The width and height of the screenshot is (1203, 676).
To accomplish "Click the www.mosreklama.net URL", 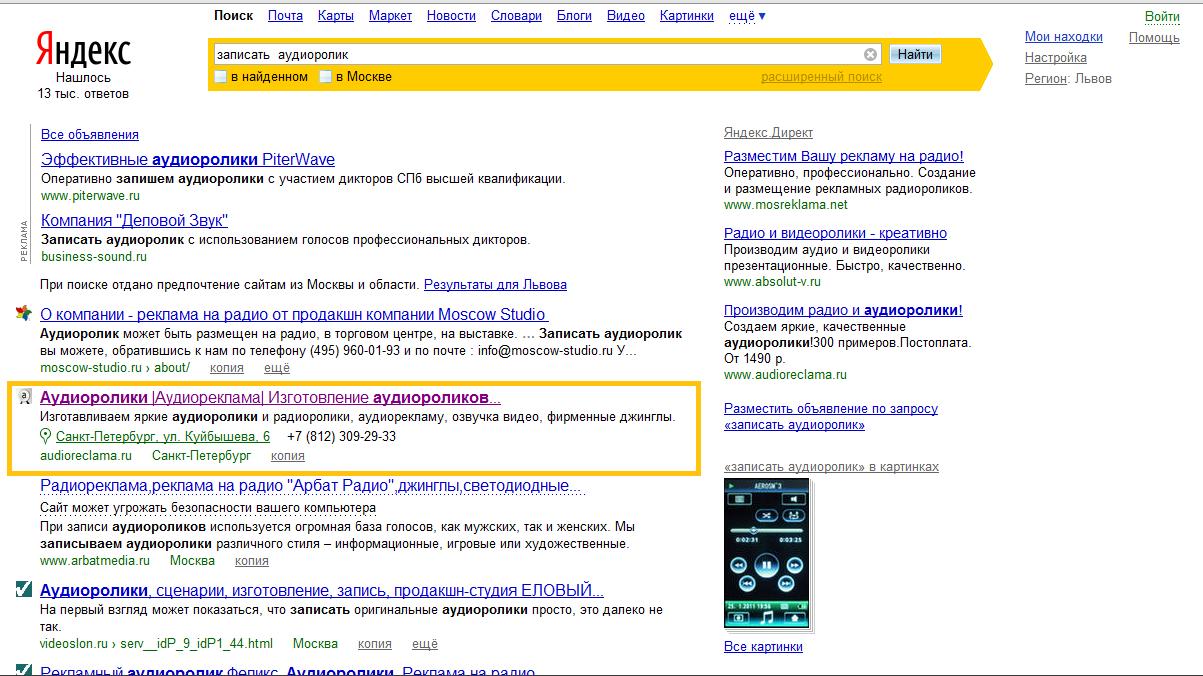I will click(x=785, y=205).
